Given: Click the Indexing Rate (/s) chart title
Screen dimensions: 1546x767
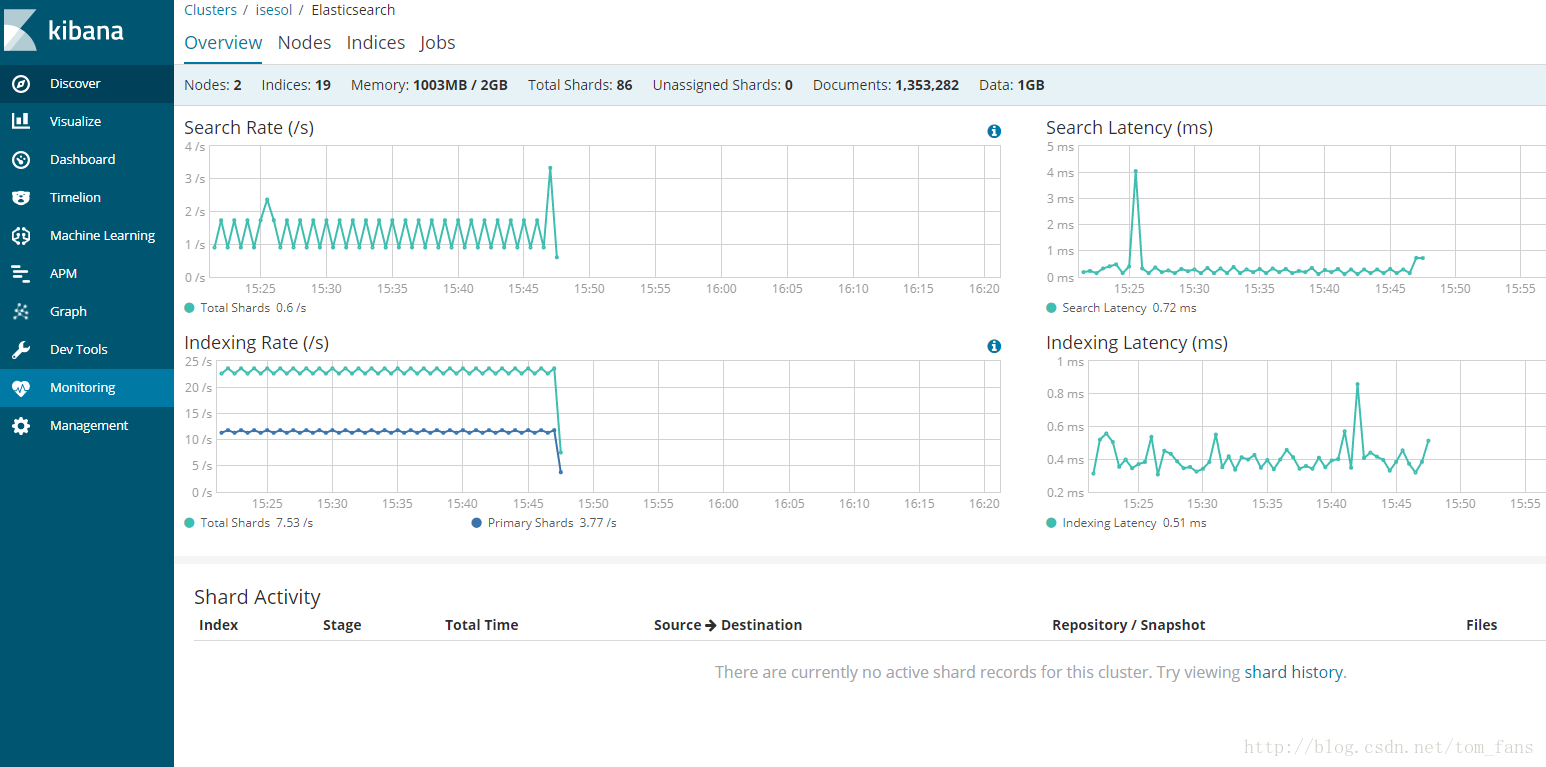Looking at the screenshot, I should (256, 343).
